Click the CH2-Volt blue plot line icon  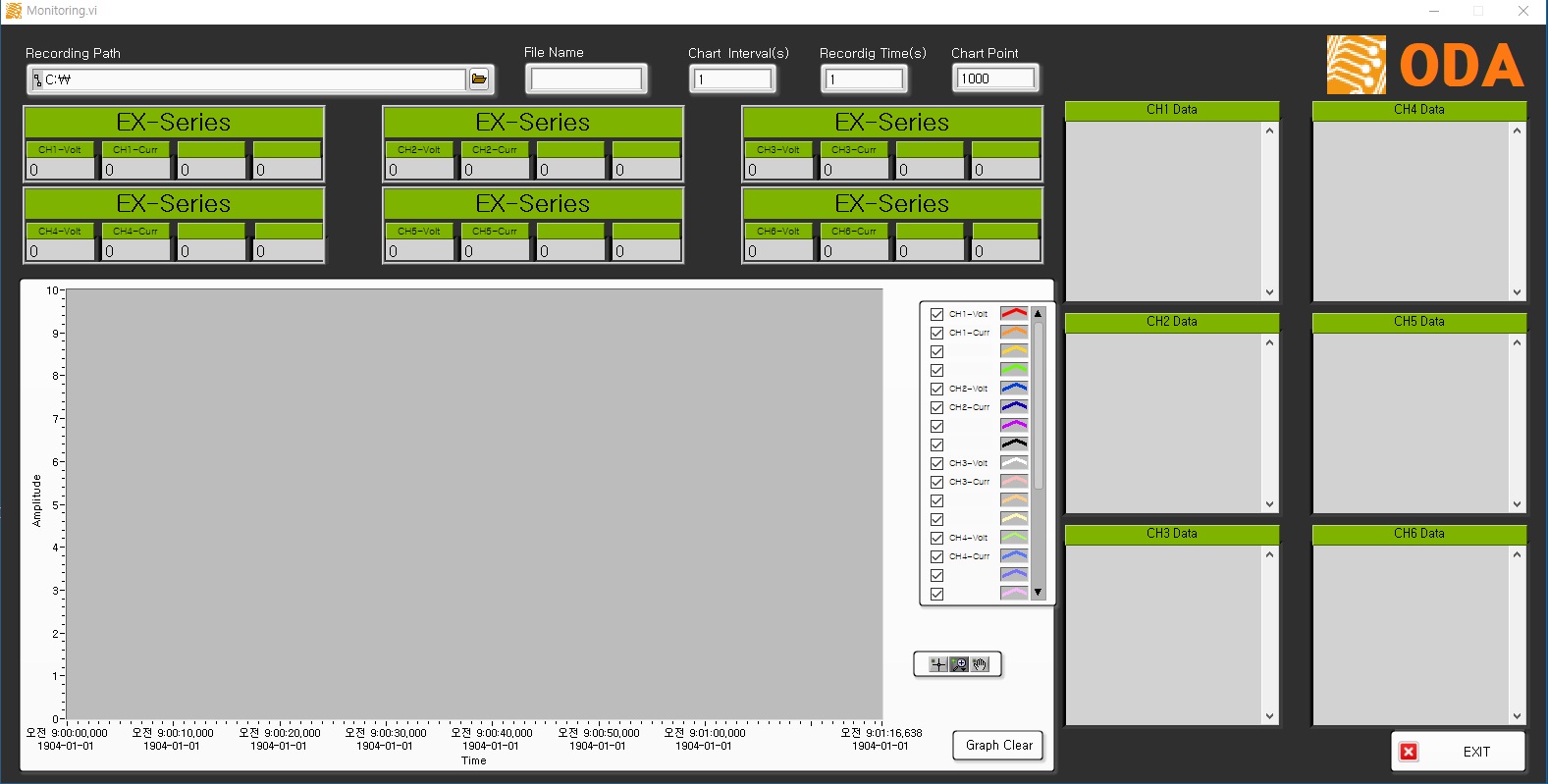point(1013,389)
